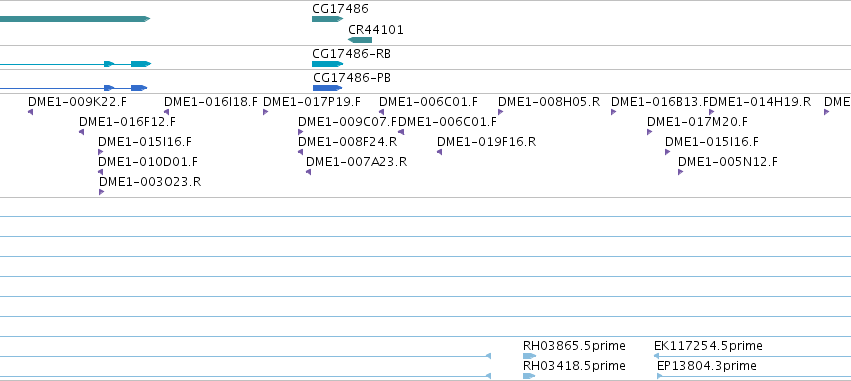Click the DME1-007A23.R marker triangle
This screenshot has width=851, height=381.
(x=309, y=172)
